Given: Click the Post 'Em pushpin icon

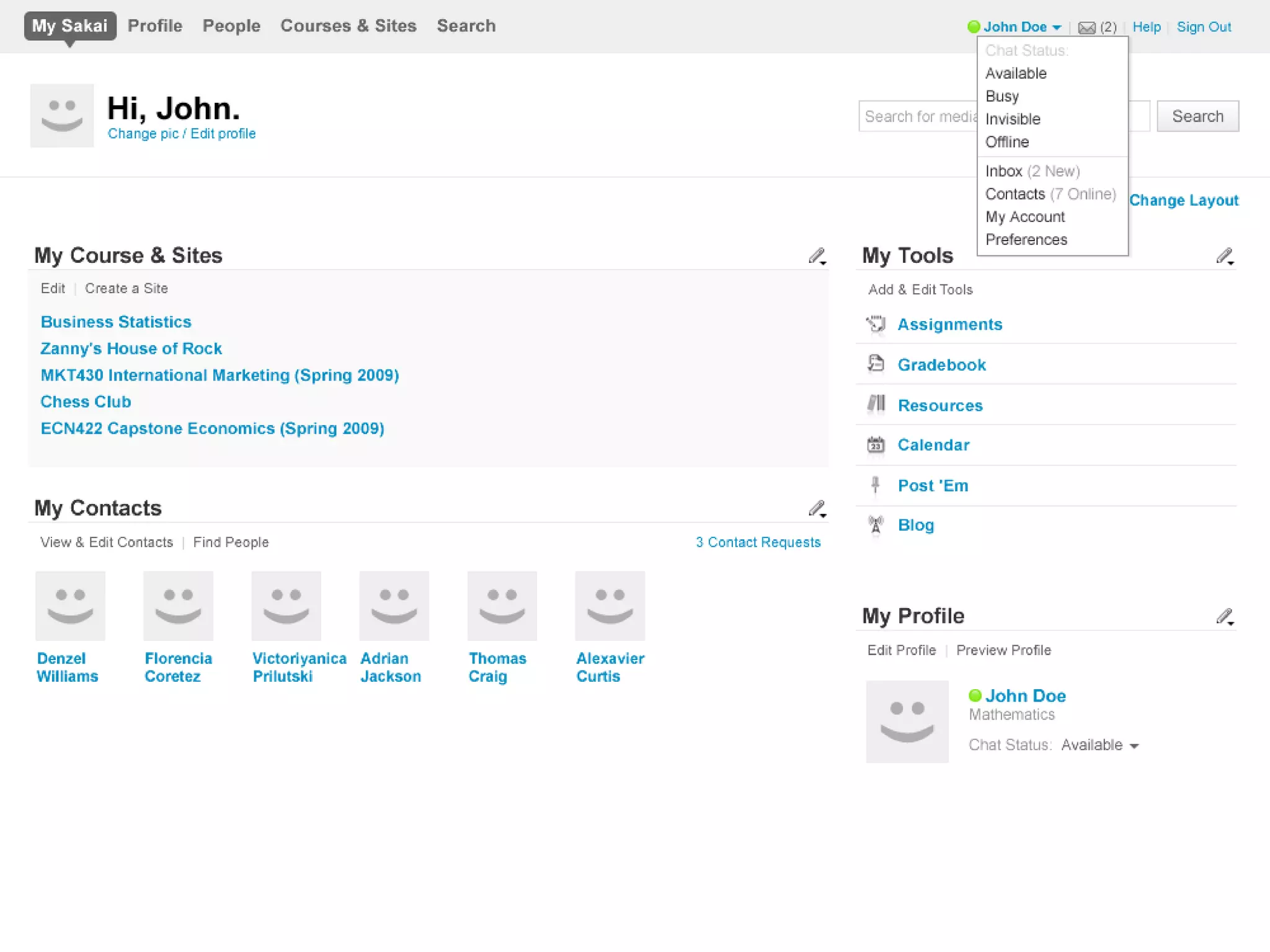Looking at the screenshot, I should (876, 485).
